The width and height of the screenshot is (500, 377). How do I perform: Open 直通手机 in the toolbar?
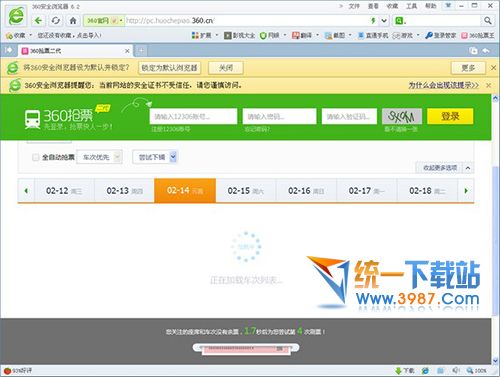coord(373,35)
